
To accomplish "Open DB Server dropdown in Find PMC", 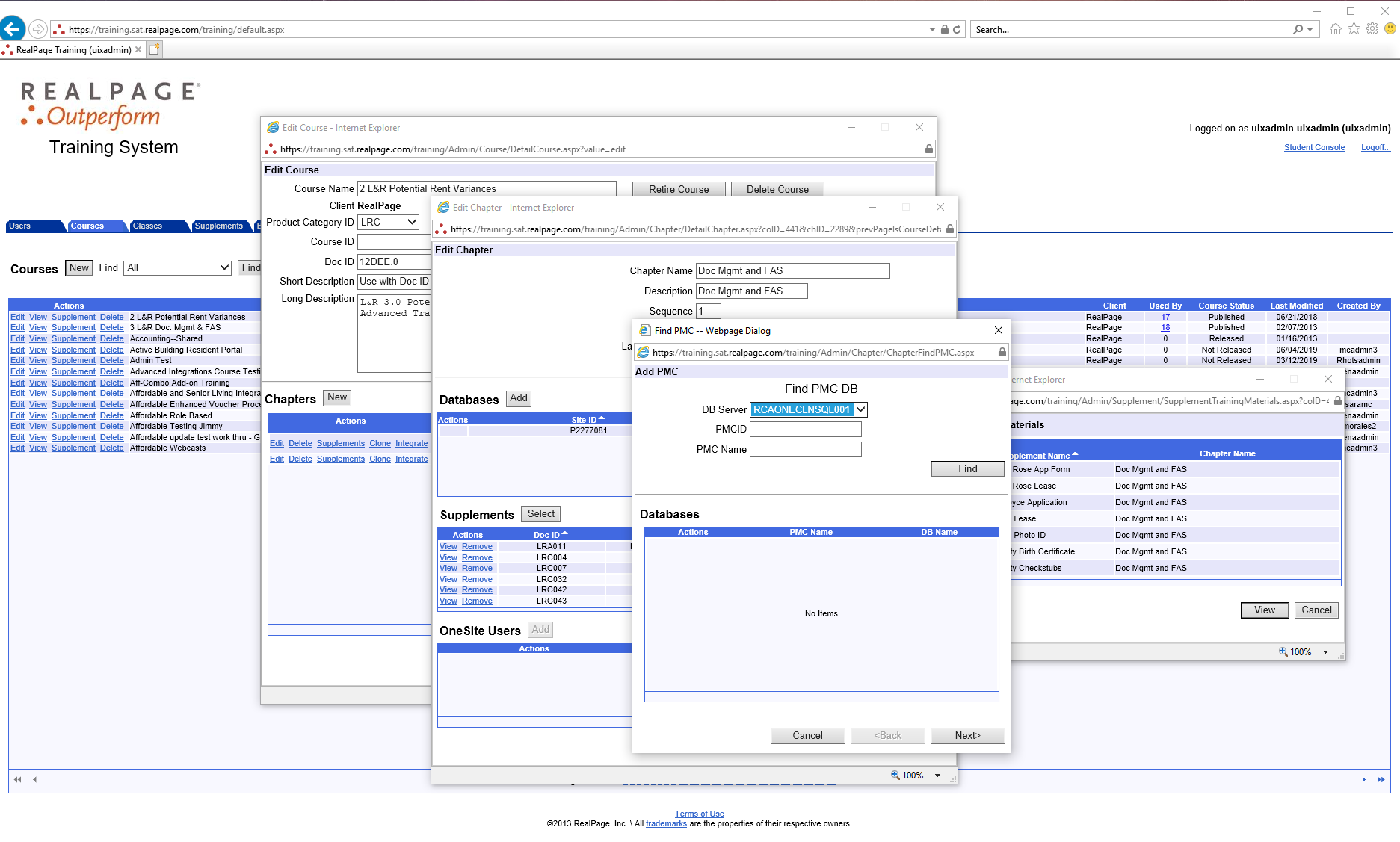I will point(860,409).
